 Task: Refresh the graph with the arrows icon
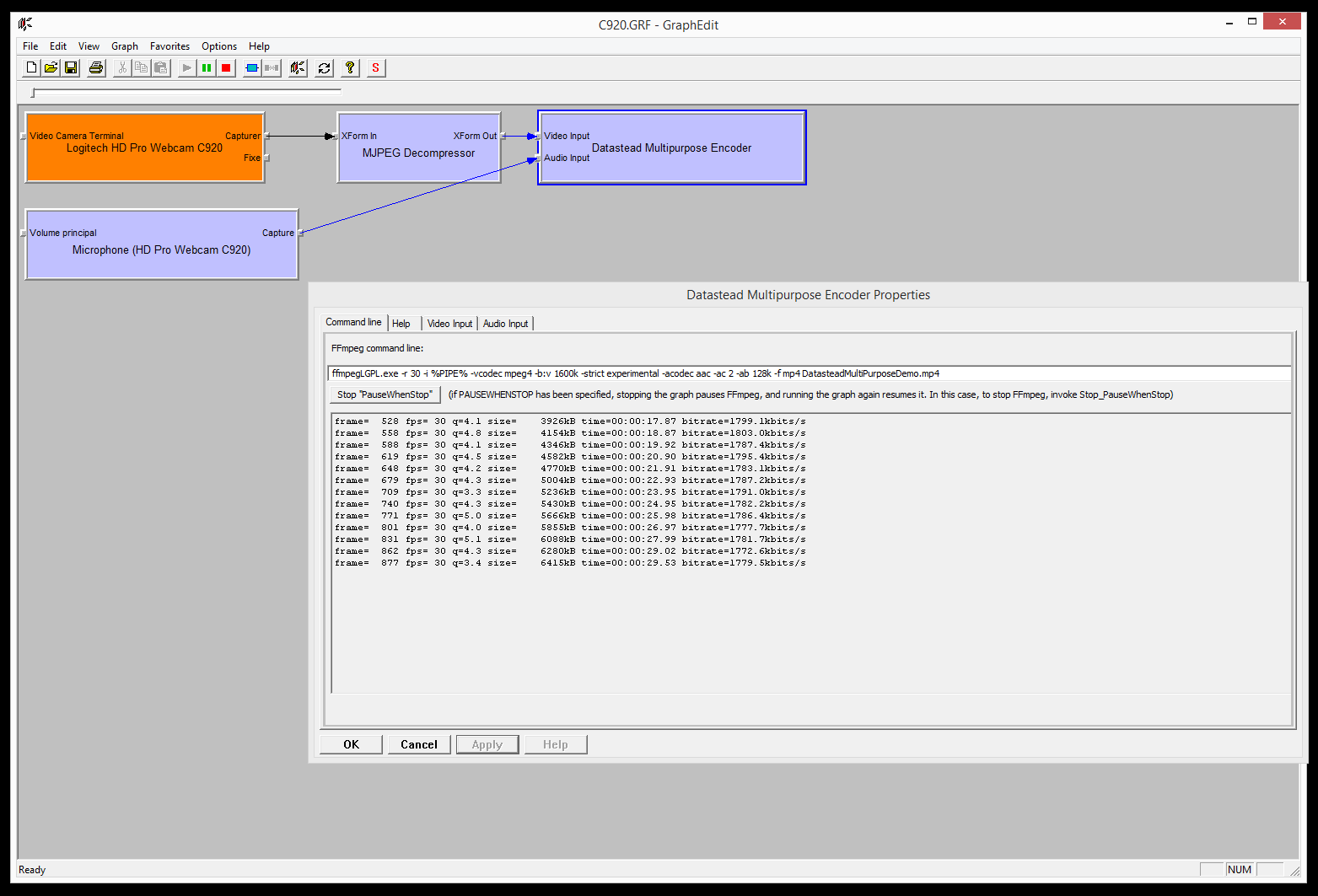pos(324,68)
